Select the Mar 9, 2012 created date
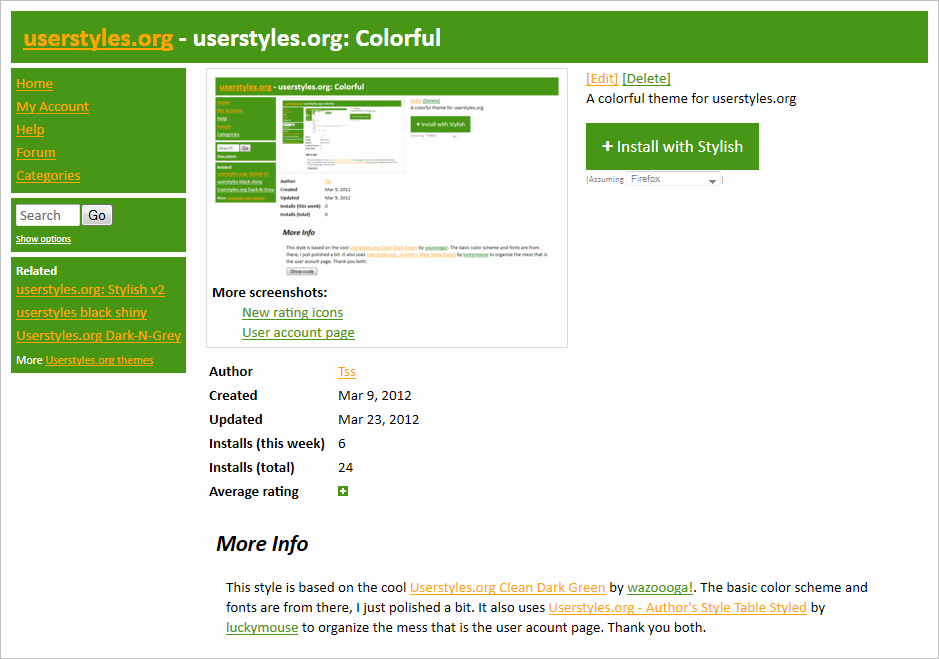 375,395
